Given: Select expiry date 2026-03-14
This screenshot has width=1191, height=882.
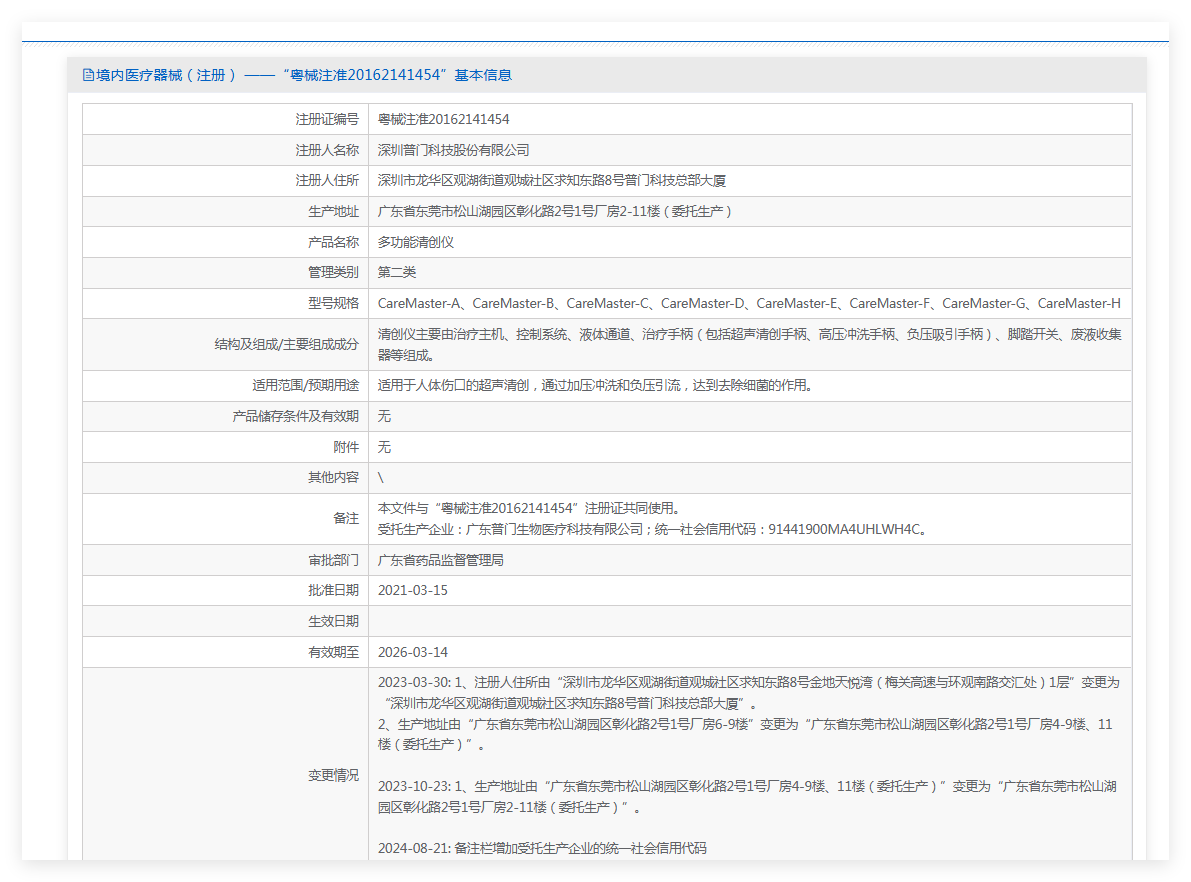Looking at the screenshot, I should tap(412, 652).
